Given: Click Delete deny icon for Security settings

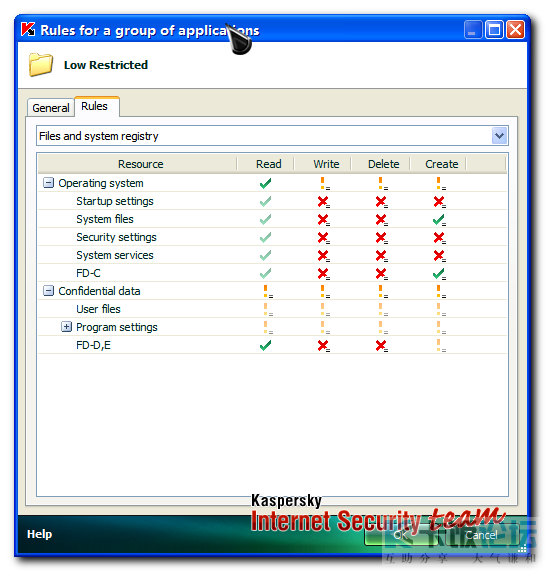Looking at the screenshot, I should tap(382, 237).
